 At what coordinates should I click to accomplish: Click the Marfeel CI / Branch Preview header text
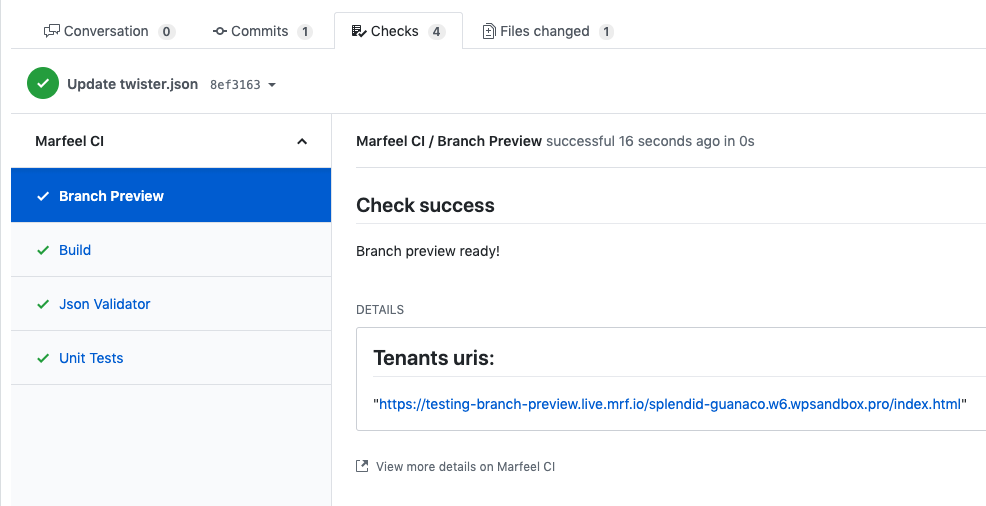(449, 141)
